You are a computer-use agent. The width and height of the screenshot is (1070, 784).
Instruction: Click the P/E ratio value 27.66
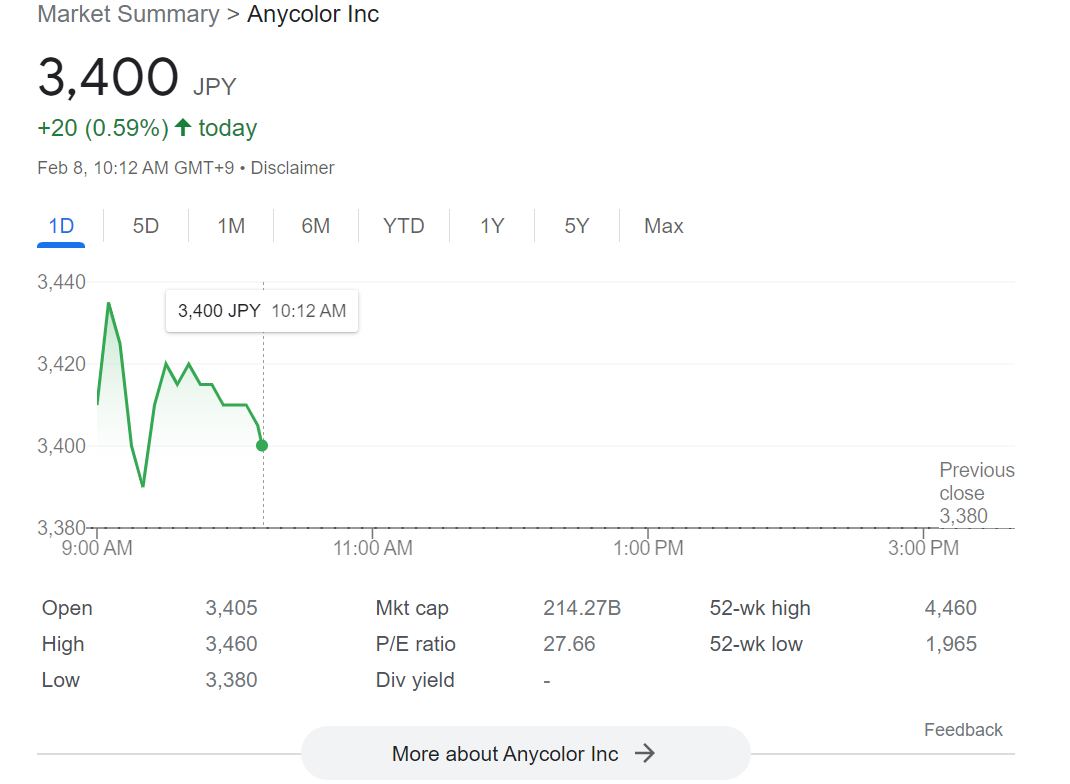pos(569,644)
